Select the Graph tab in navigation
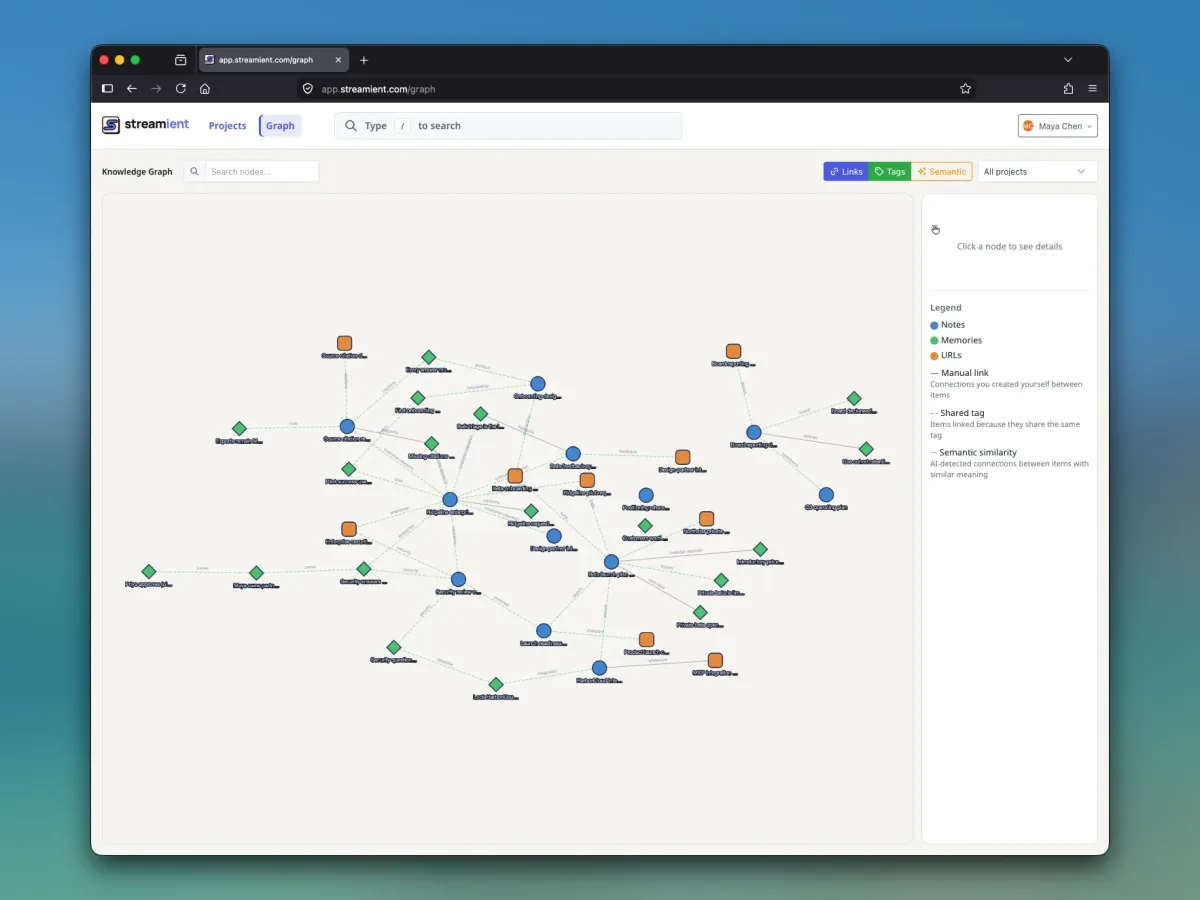This screenshot has width=1200, height=900. [280, 126]
